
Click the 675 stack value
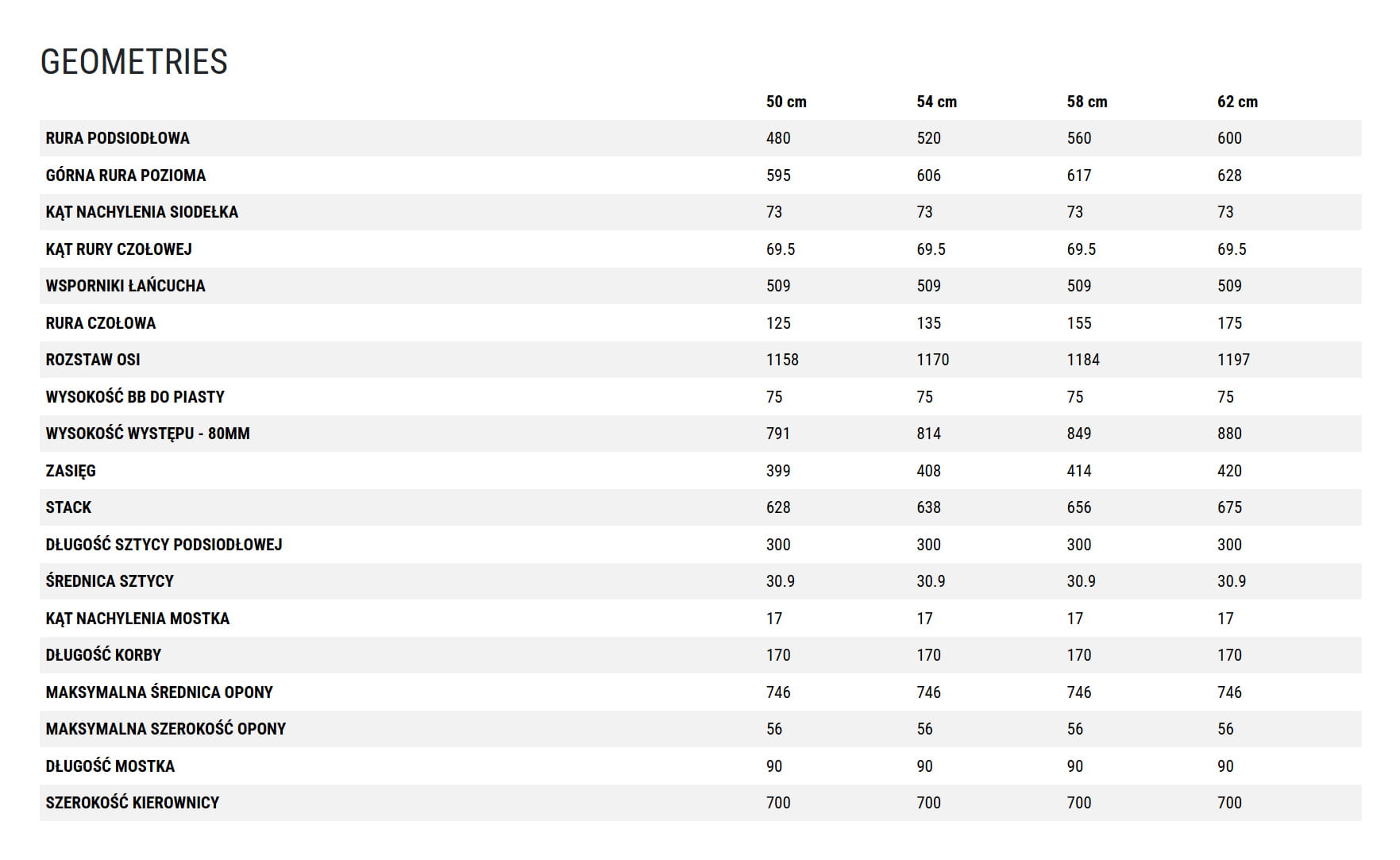point(1229,507)
